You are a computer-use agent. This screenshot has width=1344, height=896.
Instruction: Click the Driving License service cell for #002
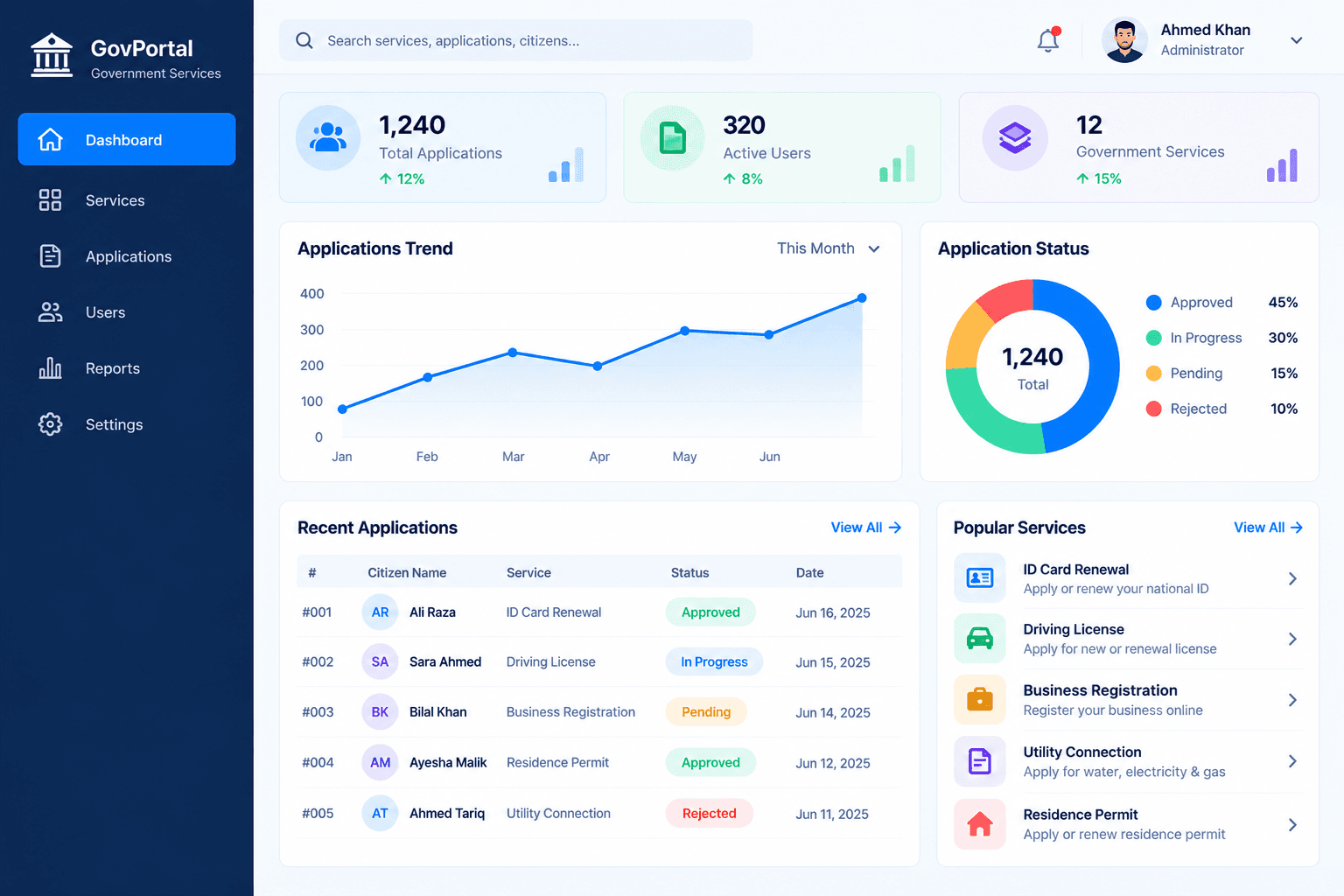[x=550, y=662]
